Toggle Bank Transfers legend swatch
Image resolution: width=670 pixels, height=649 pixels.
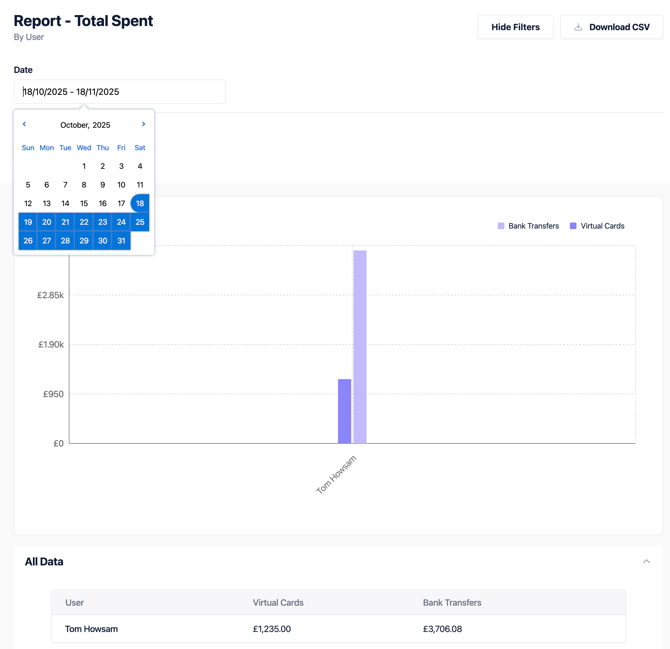tap(501, 226)
